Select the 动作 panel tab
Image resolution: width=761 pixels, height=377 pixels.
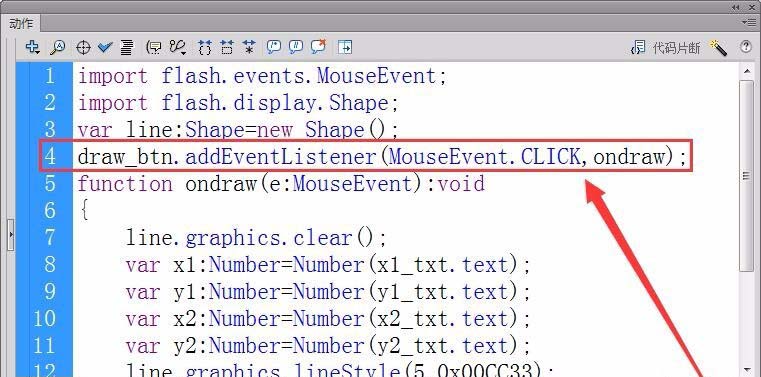pos(21,23)
